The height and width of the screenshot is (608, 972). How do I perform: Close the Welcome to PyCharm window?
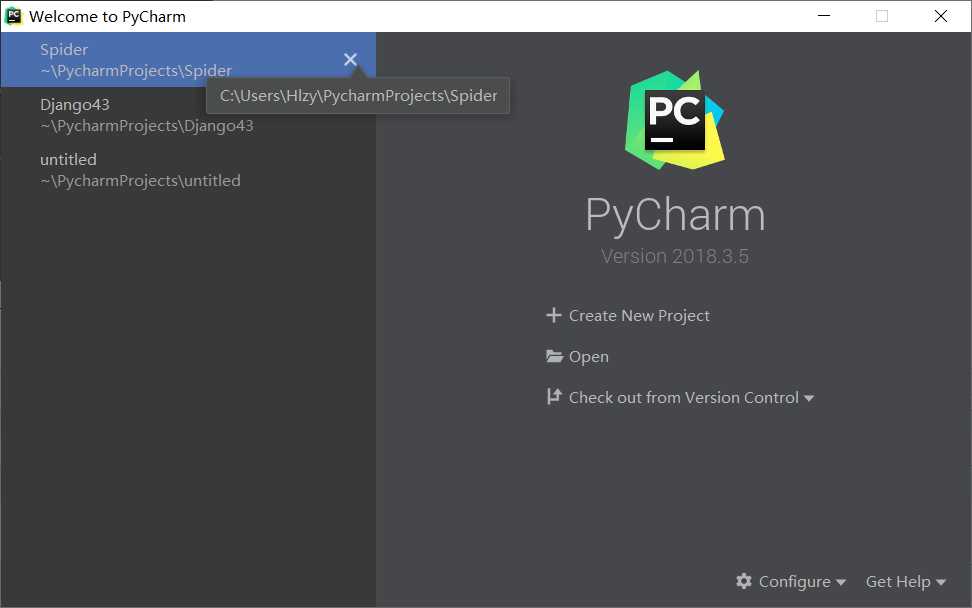(940, 16)
